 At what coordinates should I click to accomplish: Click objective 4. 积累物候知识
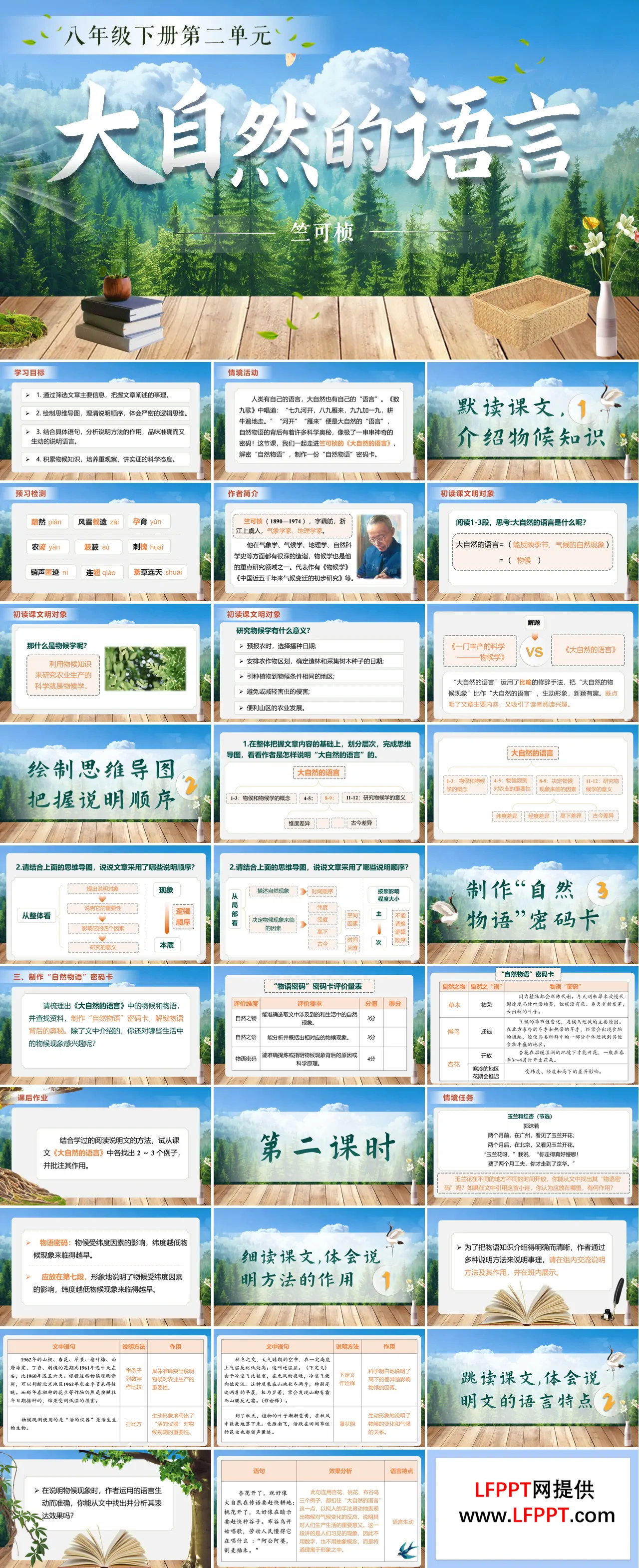pos(105,459)
